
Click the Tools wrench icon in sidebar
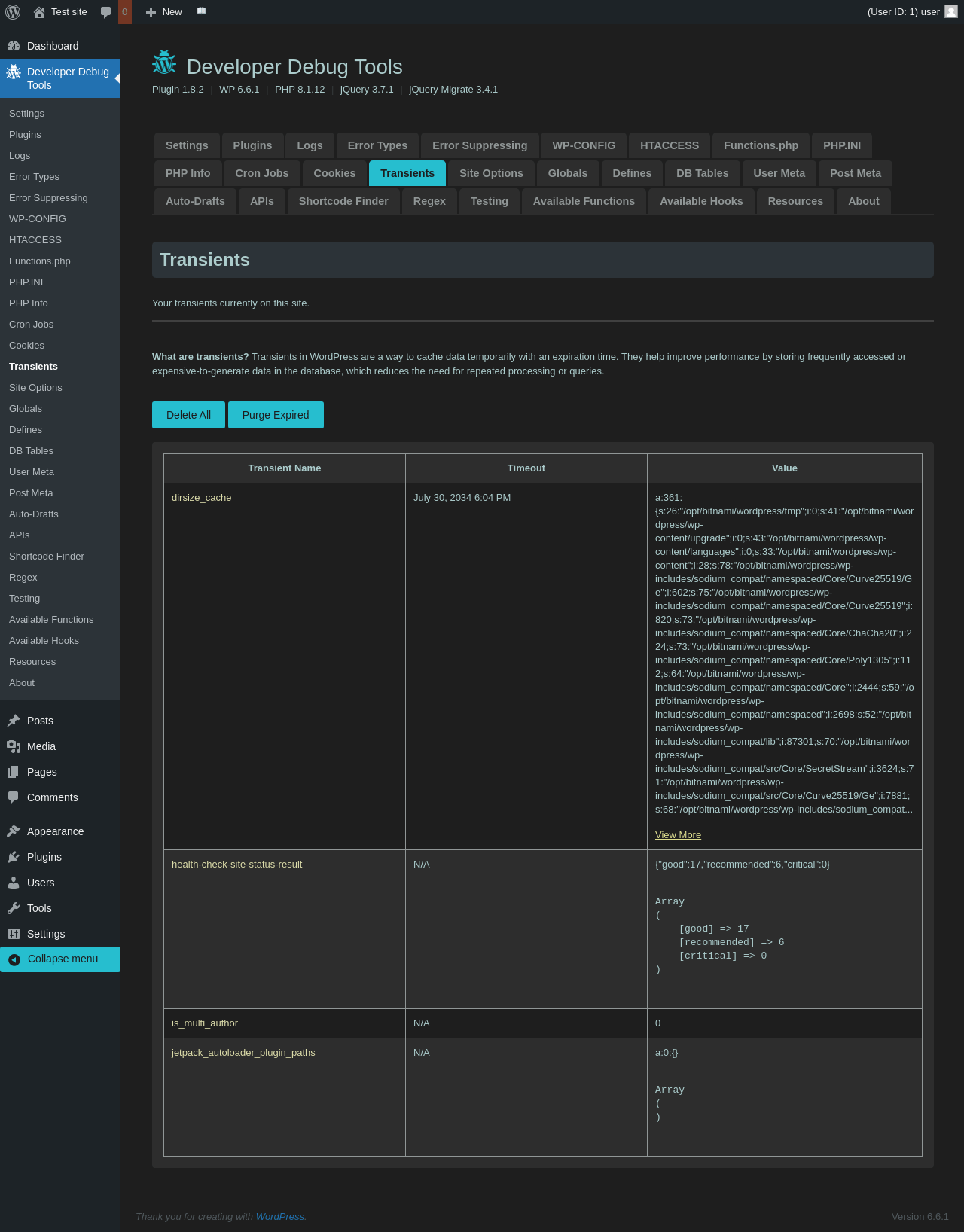[14, 908]
